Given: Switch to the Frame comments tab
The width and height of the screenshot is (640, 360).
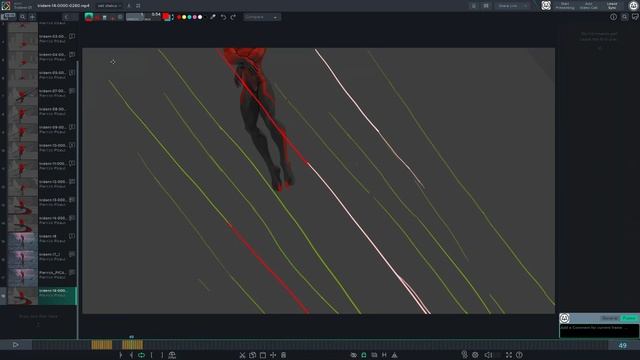Looking at the screenshot, I should tap(629, 318).
